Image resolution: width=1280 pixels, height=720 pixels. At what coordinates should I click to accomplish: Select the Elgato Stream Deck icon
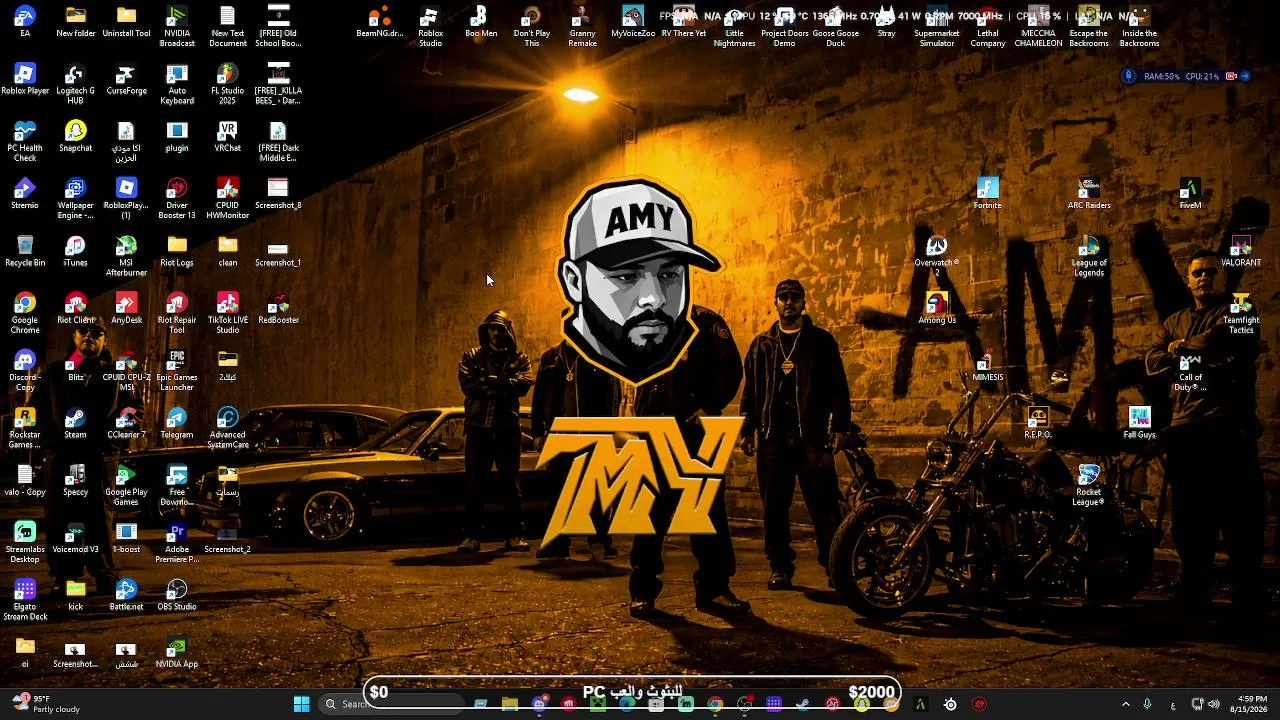[25, 600]
